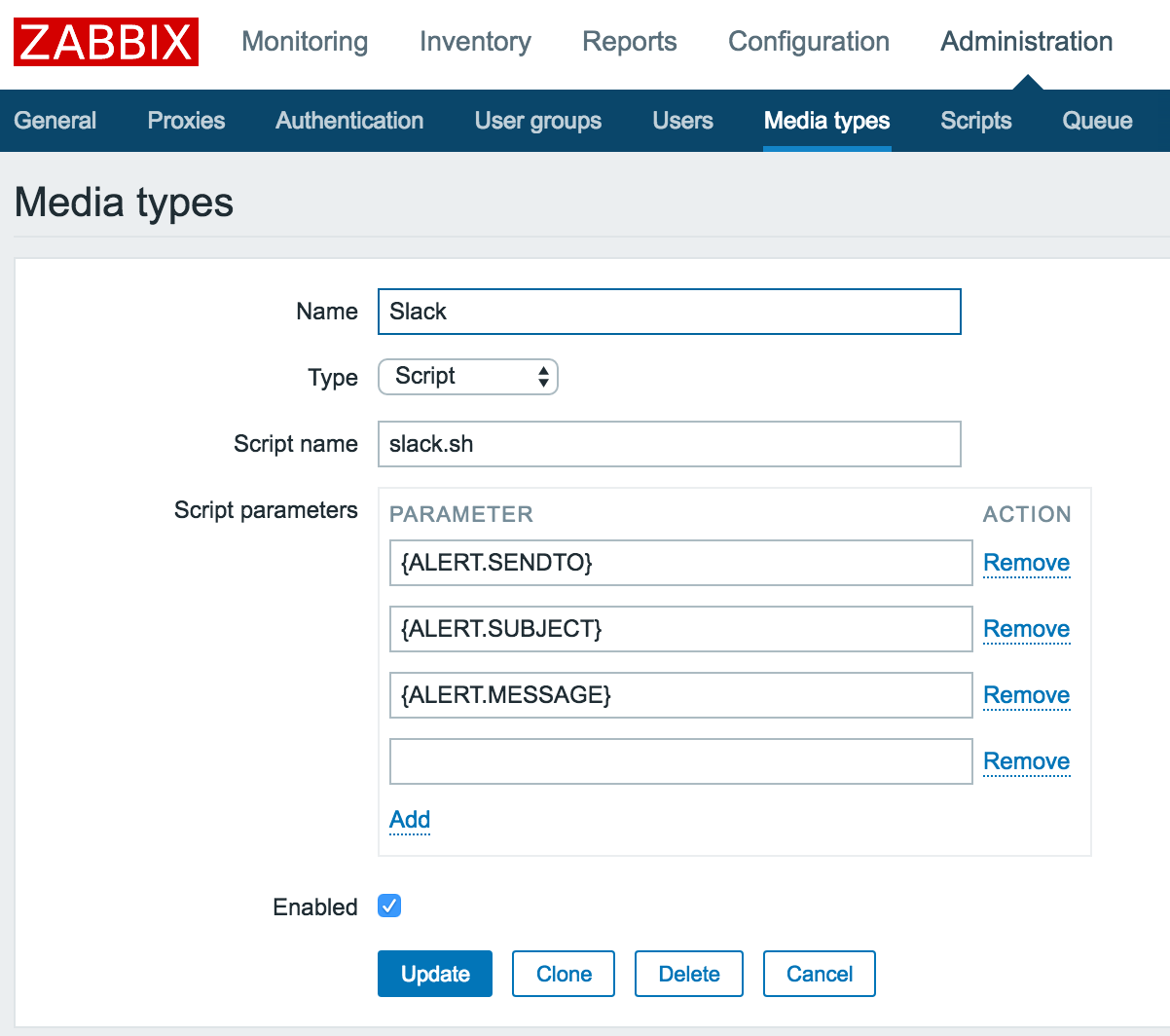Screen dimensions: 1170x1036
Task: Click the Clone button
Action: [x=564, y=974]
